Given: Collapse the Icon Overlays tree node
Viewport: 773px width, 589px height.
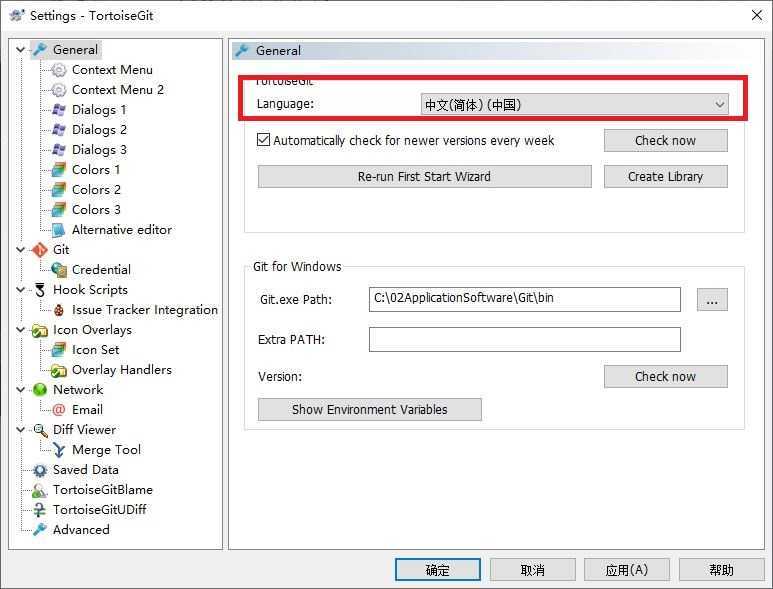Looking at the screenshot, I should 21,330.
